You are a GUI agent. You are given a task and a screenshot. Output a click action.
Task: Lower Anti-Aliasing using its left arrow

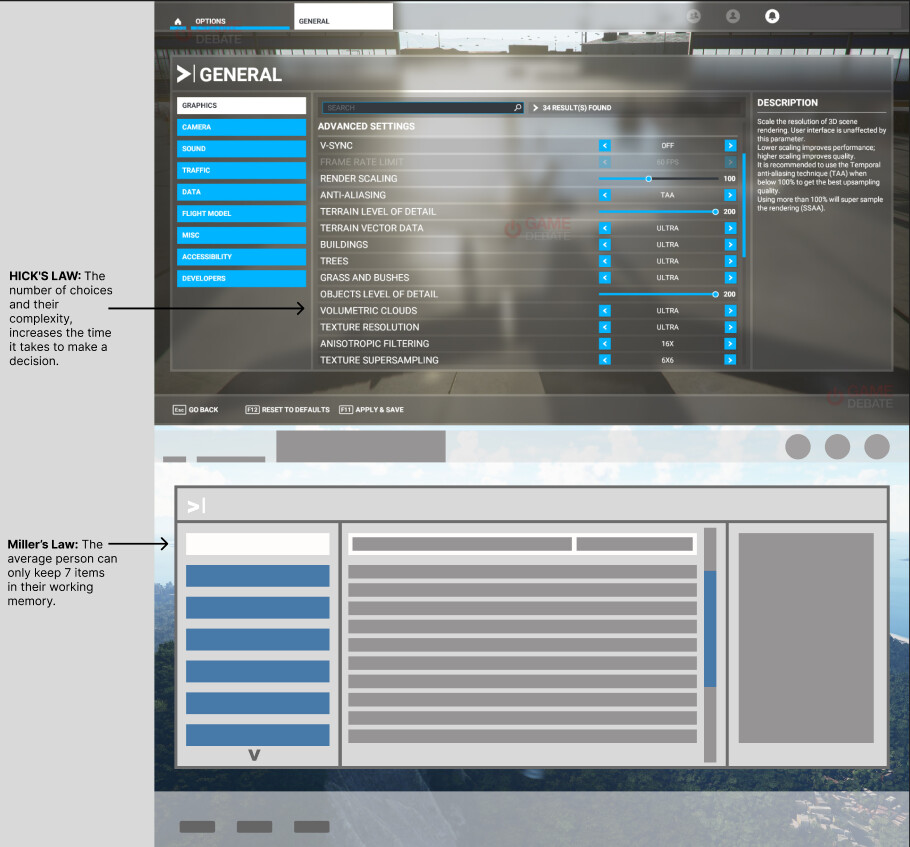604,195
